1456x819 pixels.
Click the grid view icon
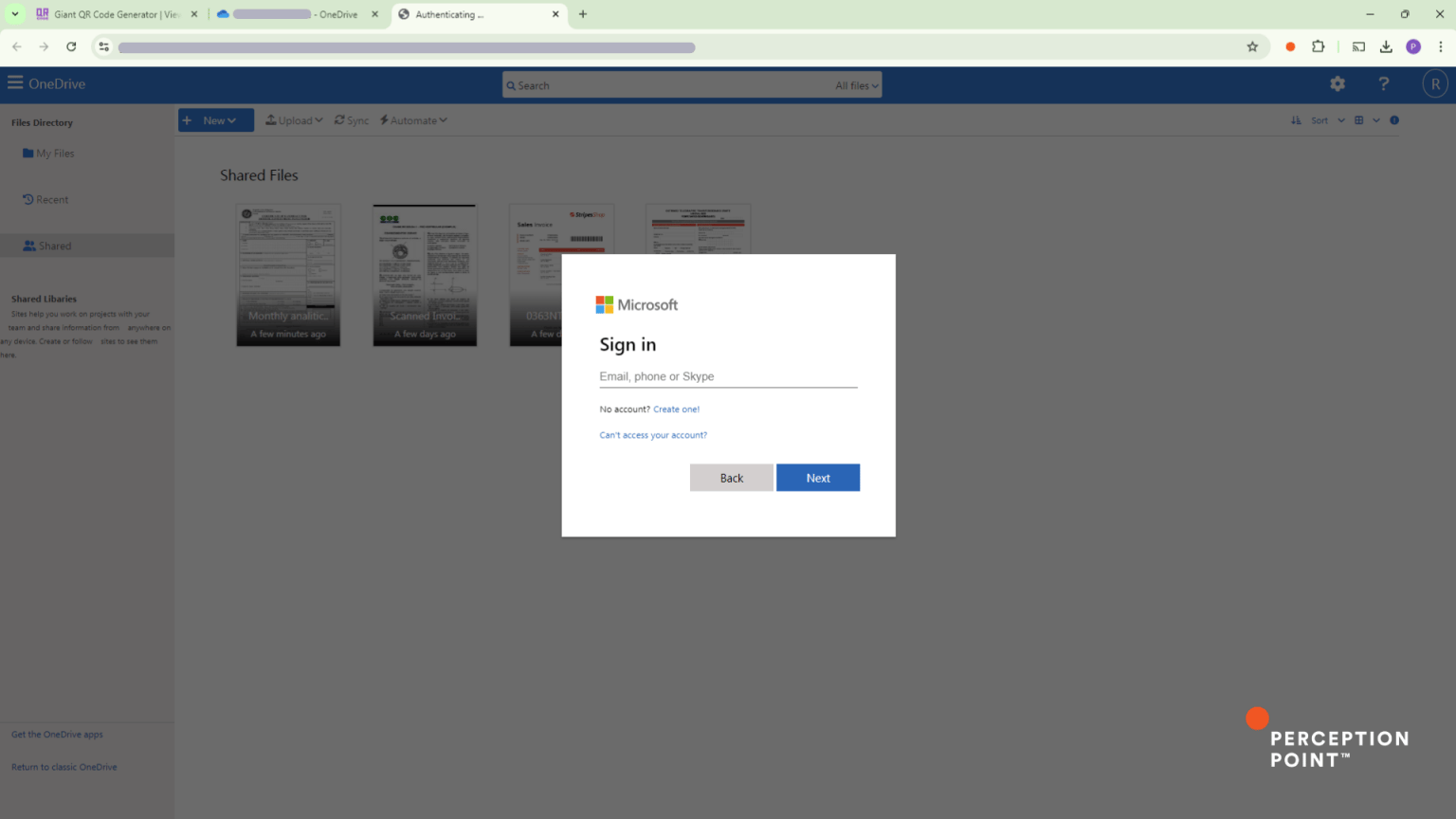point(1358,120)
